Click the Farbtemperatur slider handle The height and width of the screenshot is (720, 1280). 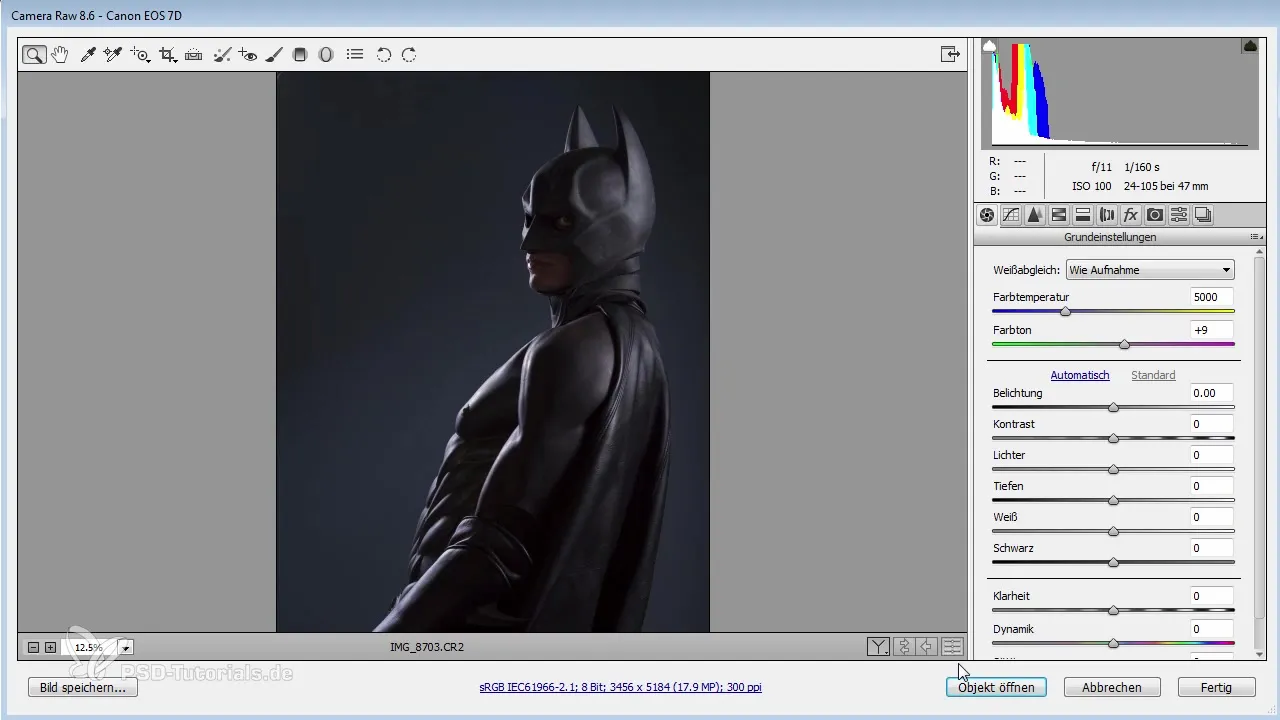pyautogui.click(x=1066, y=312)
